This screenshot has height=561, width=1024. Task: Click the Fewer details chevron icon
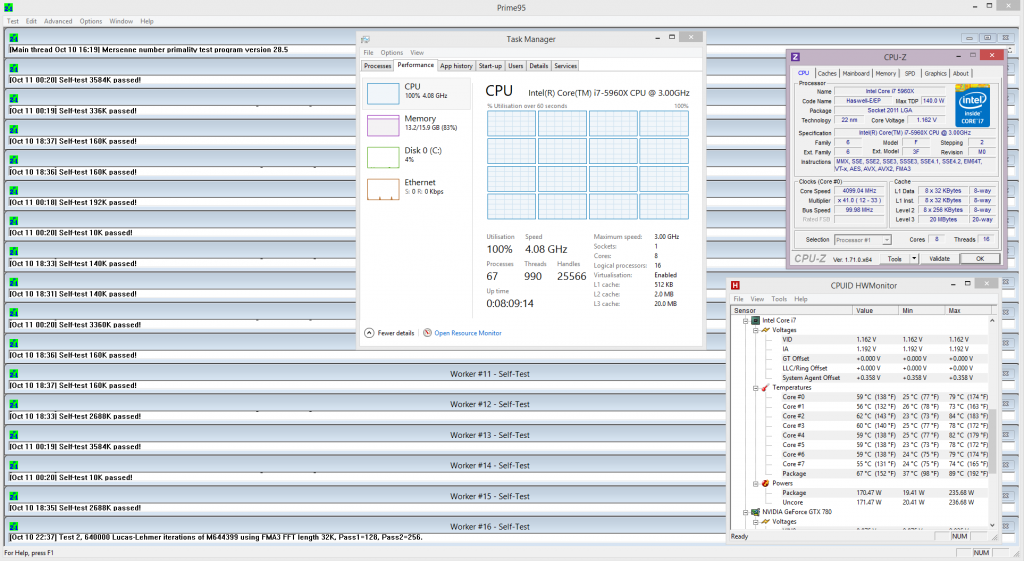pyautogui.click(x=369, y=333)
